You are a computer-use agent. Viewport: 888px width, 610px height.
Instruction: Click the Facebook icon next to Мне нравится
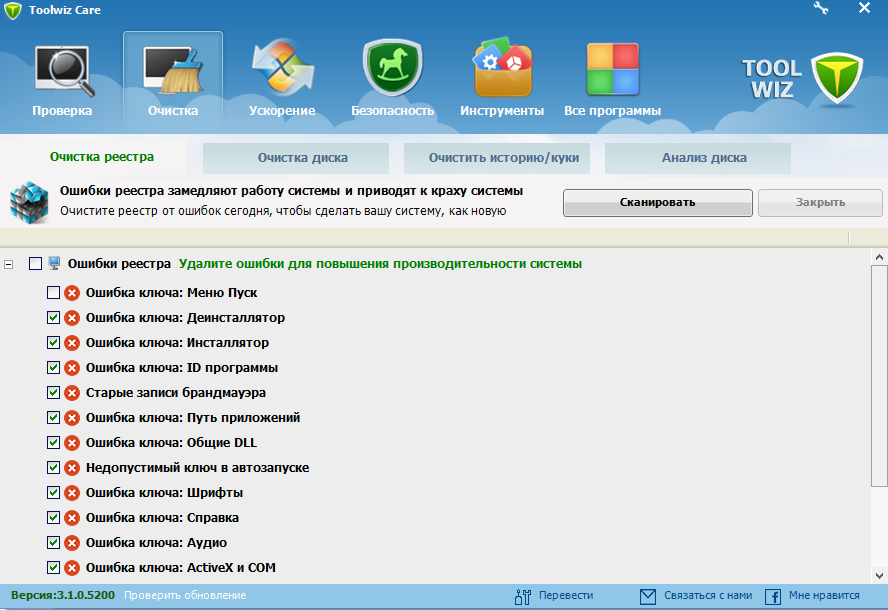pyautogui.click(x=771, y=595)
